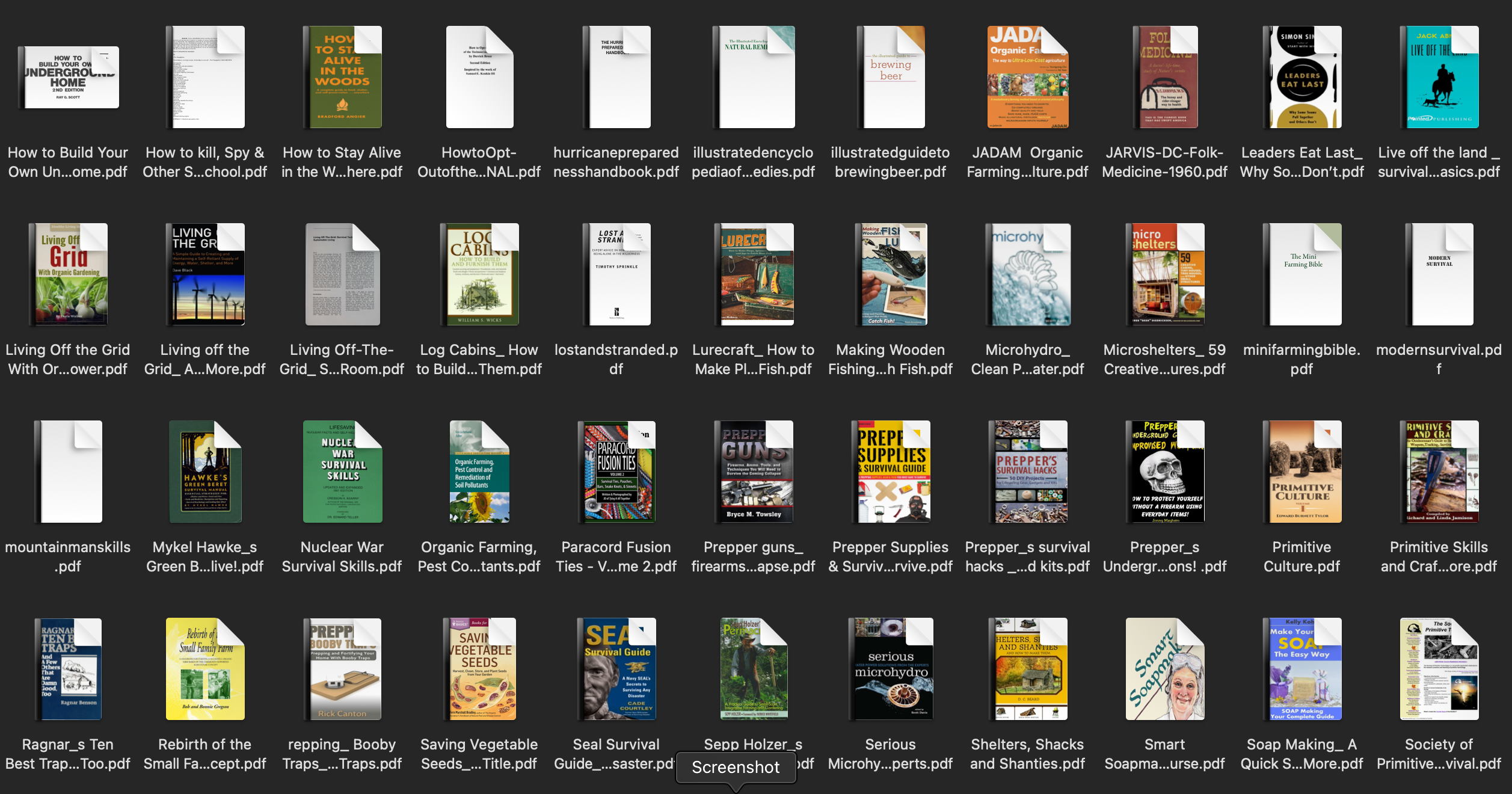Viewport: 1512px width, 794px height.
Task: Select Prepper Supplies & Survival Guide icon
Action: 891,472
